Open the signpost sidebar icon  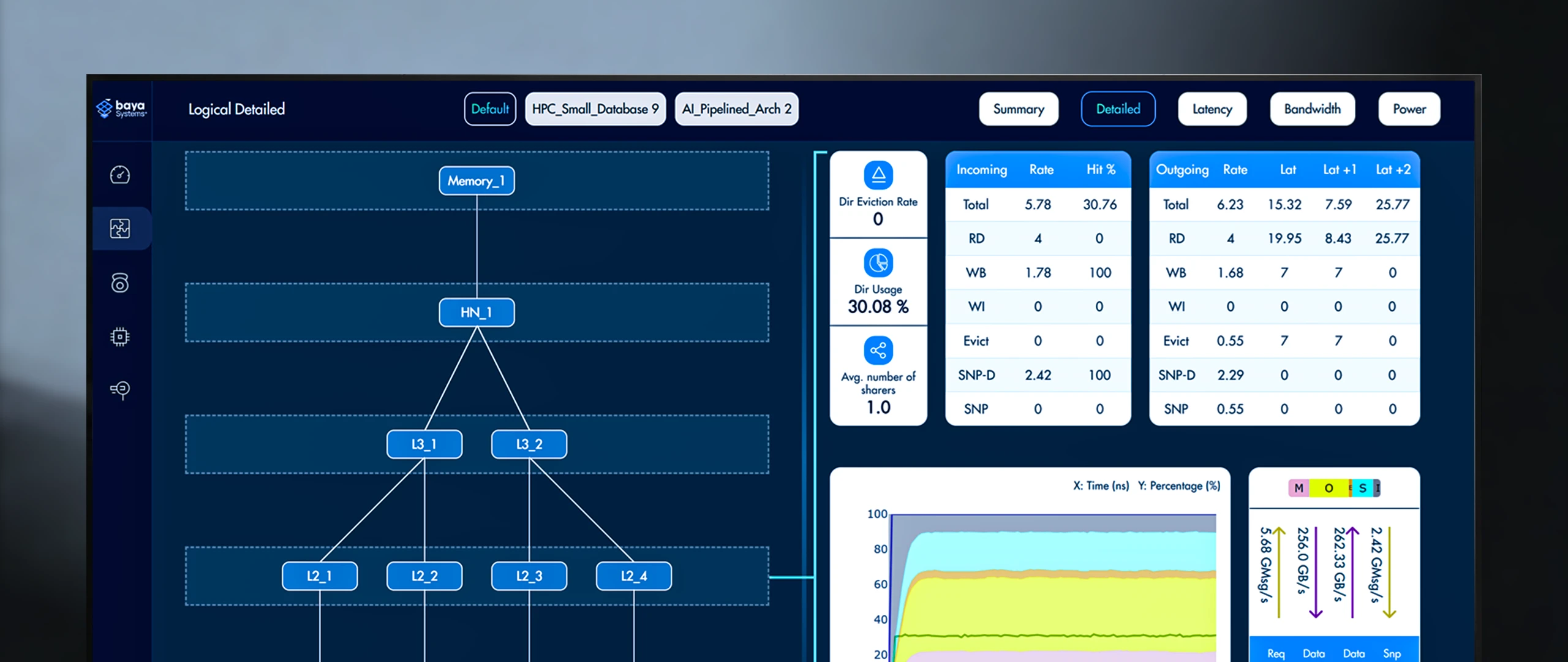pos(119,390)
